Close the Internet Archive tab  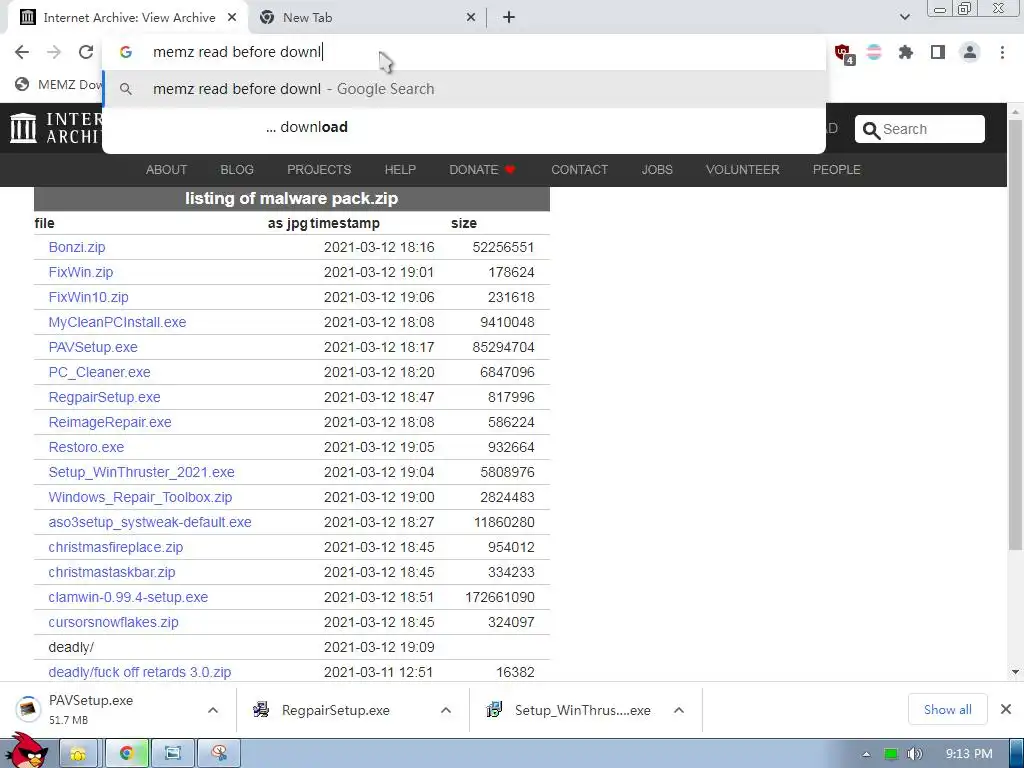tap(232, 18)
